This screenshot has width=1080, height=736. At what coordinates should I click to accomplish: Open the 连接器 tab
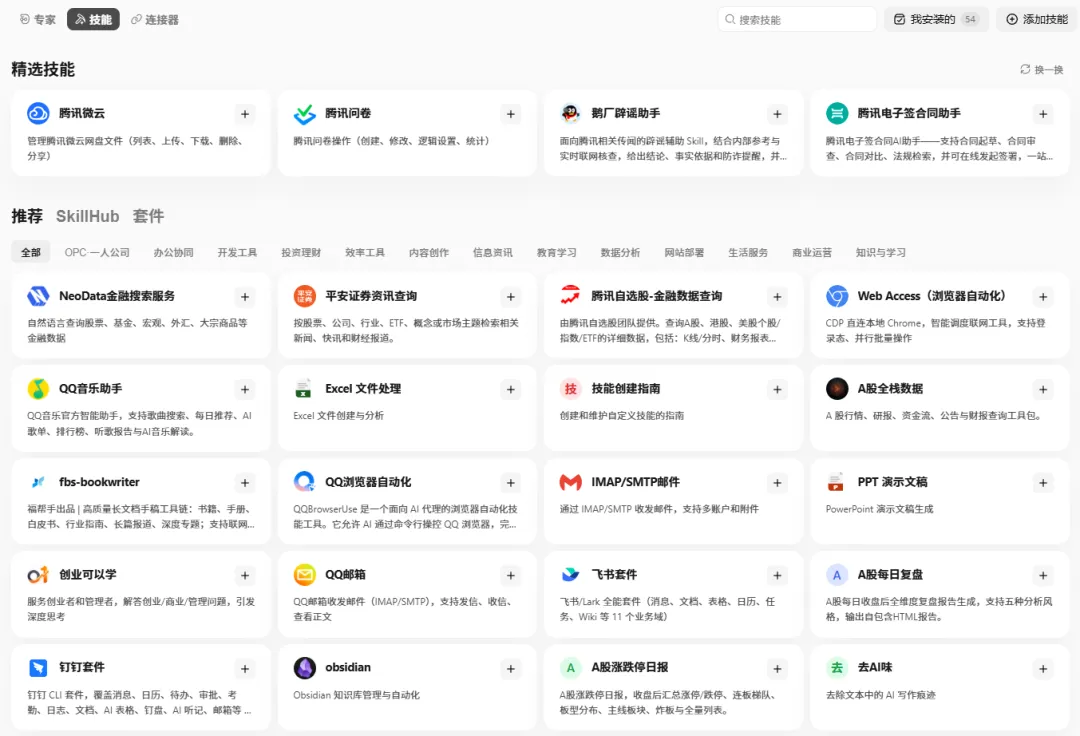coord(155,19)
